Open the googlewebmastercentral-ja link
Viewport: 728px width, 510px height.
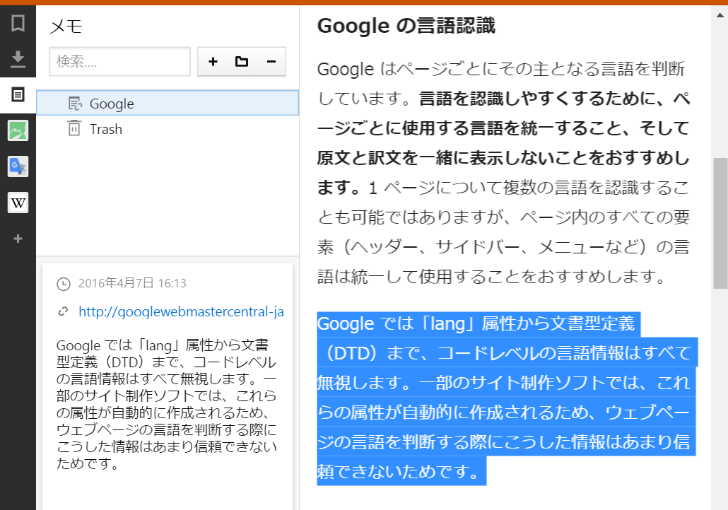(181, 312)
